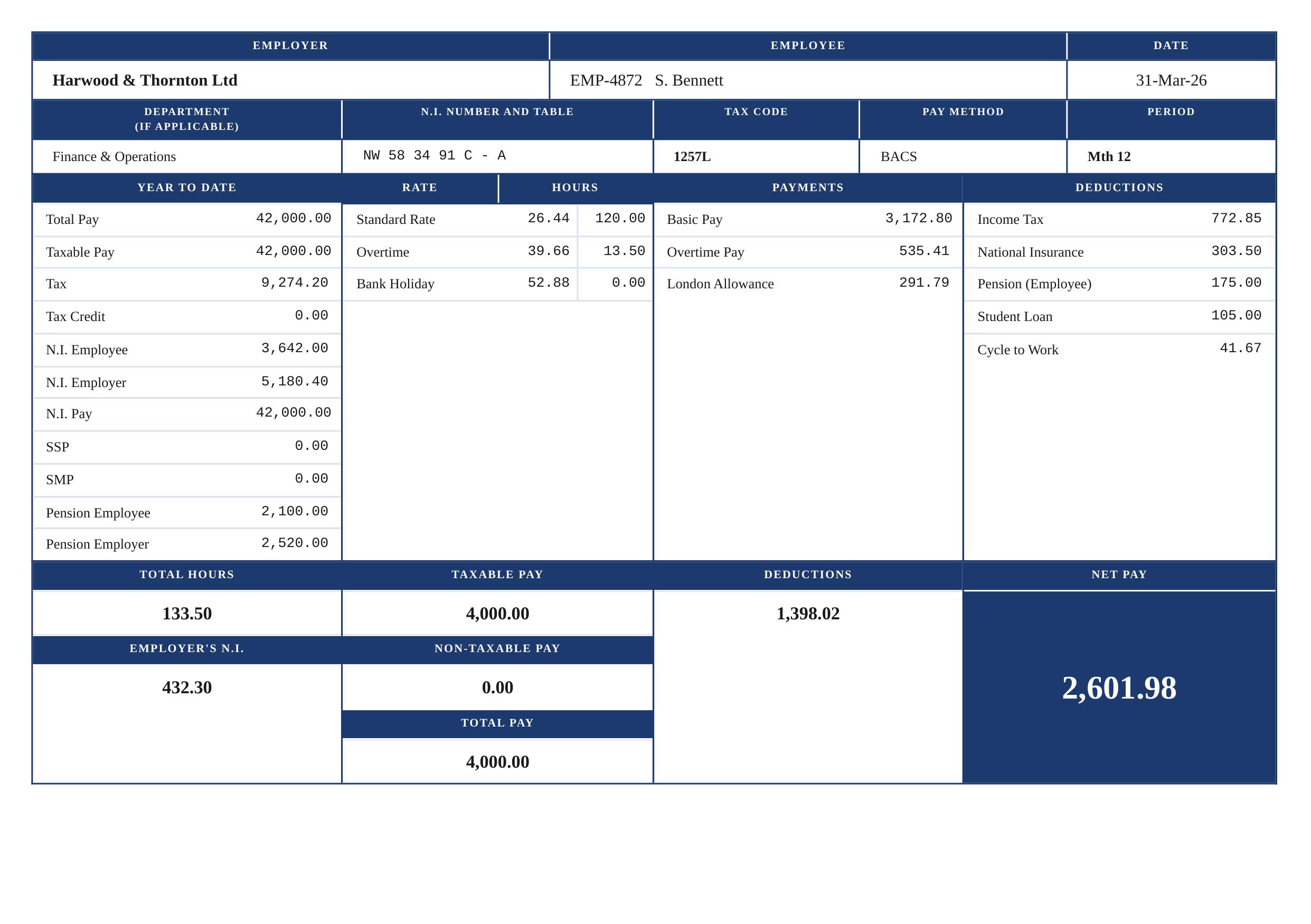Click the tax code 1257L
Viewport: 1311px width, 924px height.
[x=692, y=156]
